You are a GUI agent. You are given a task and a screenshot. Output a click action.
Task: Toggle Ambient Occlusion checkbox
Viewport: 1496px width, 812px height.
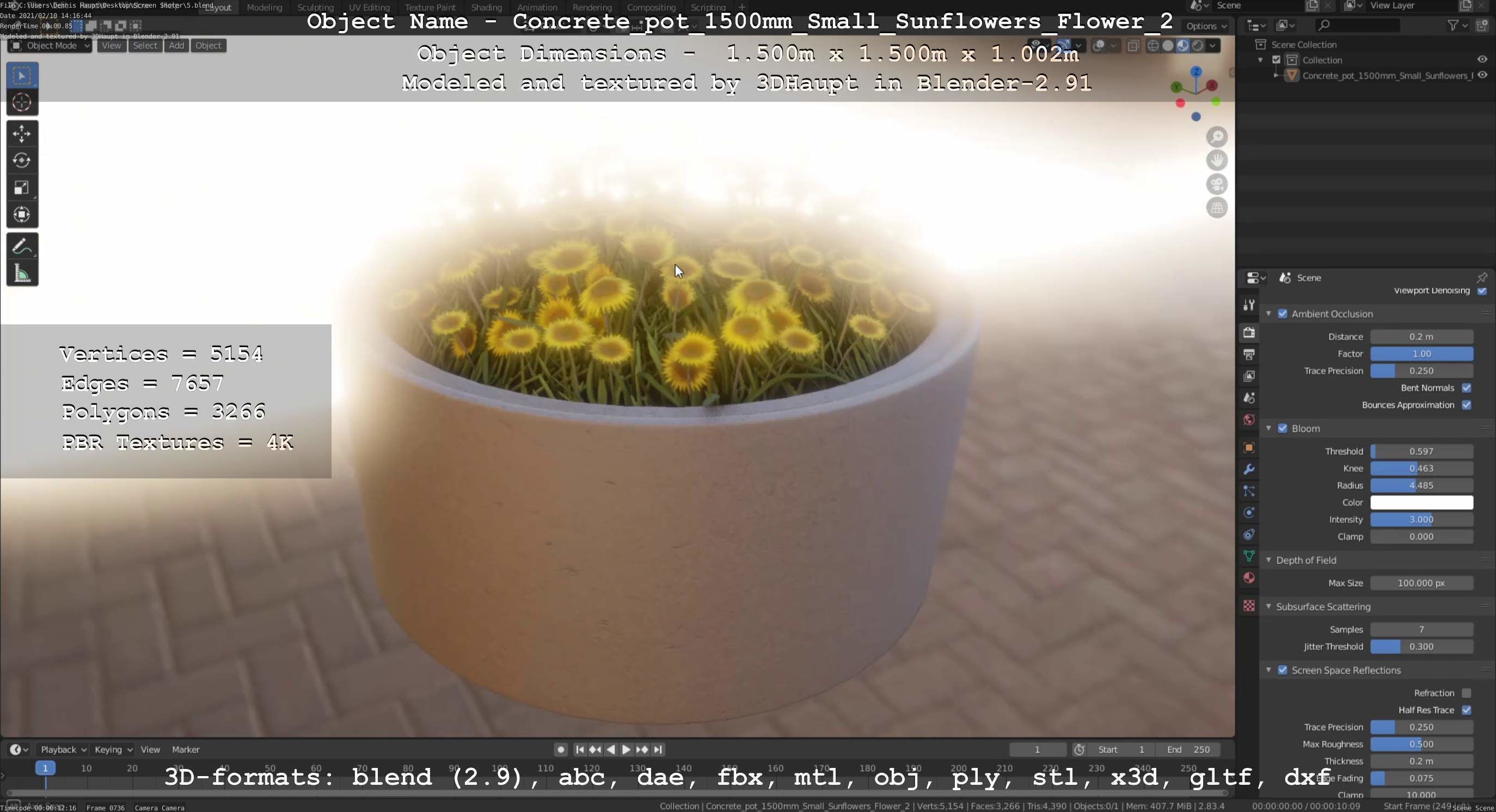(x=1282, y=314)
